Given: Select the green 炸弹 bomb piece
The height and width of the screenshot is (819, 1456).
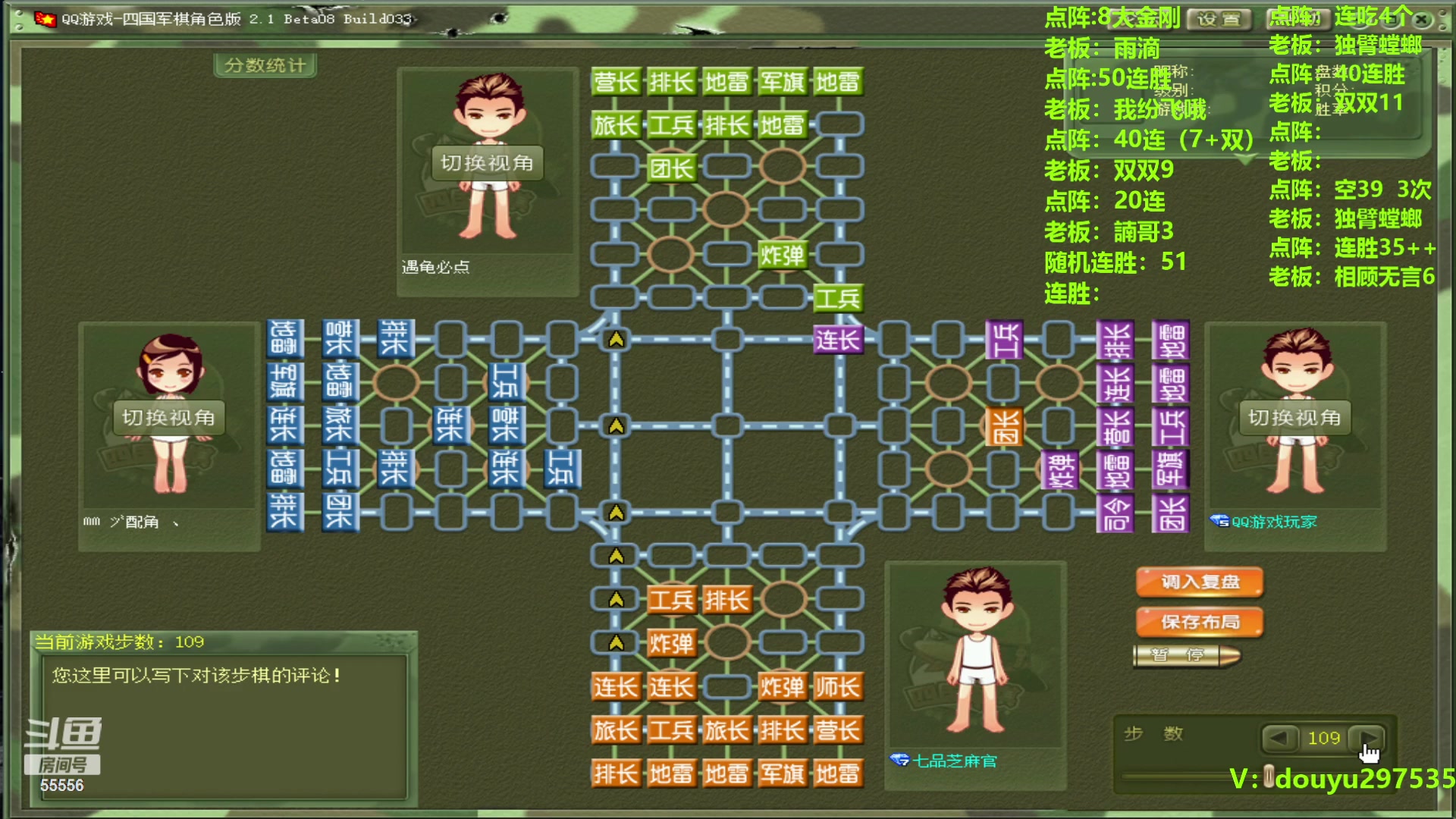Looking at the screenshot, I should pos(782,255).
